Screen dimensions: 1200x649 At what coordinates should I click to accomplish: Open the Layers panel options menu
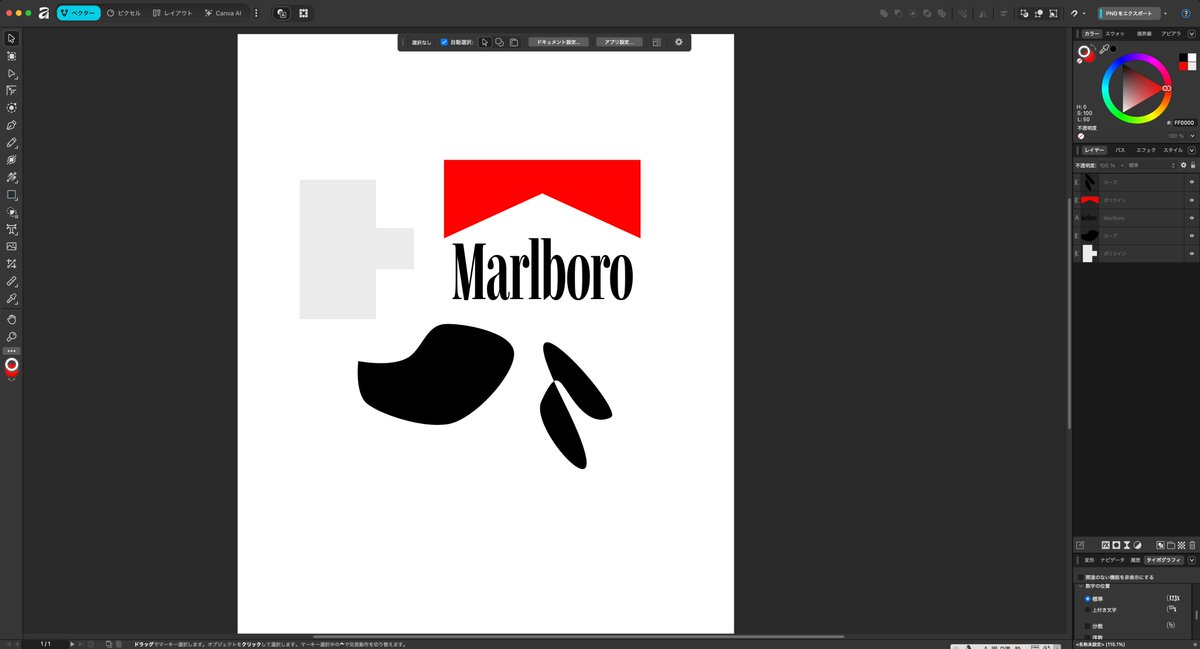coord(1192,150)
